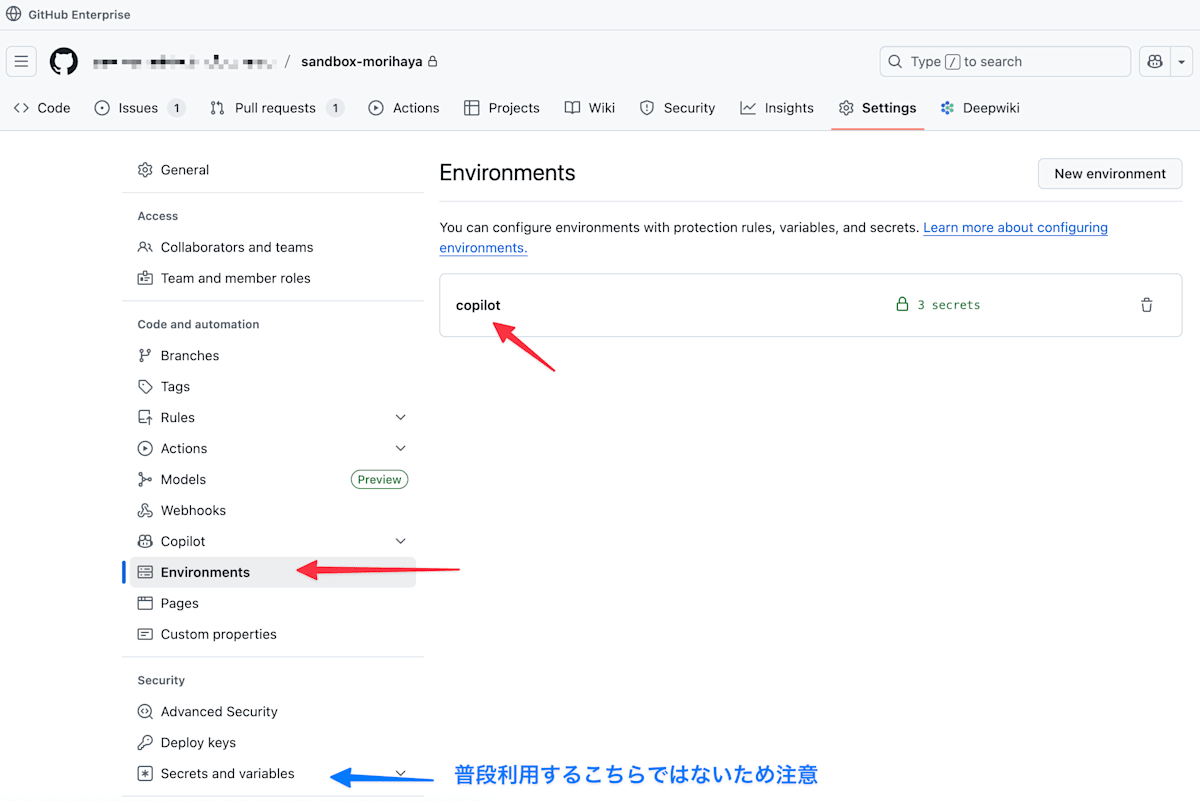This screenshot has height=801, width=1200.
Task: Expand the Actions sidebar section chevron
Action: coord(401,448)
